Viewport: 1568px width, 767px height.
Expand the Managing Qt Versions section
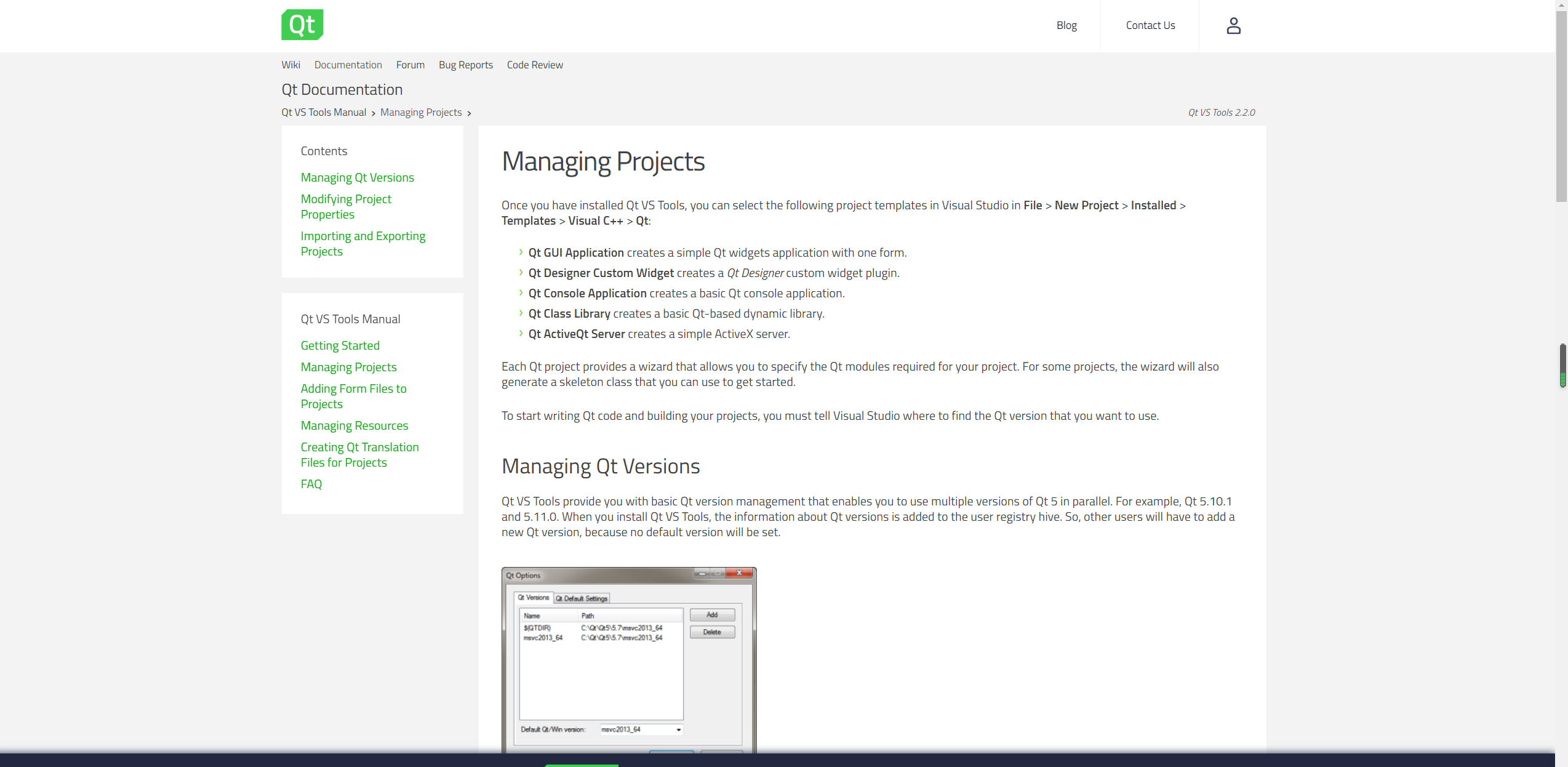pyautogui.click(x=357, y=177)
